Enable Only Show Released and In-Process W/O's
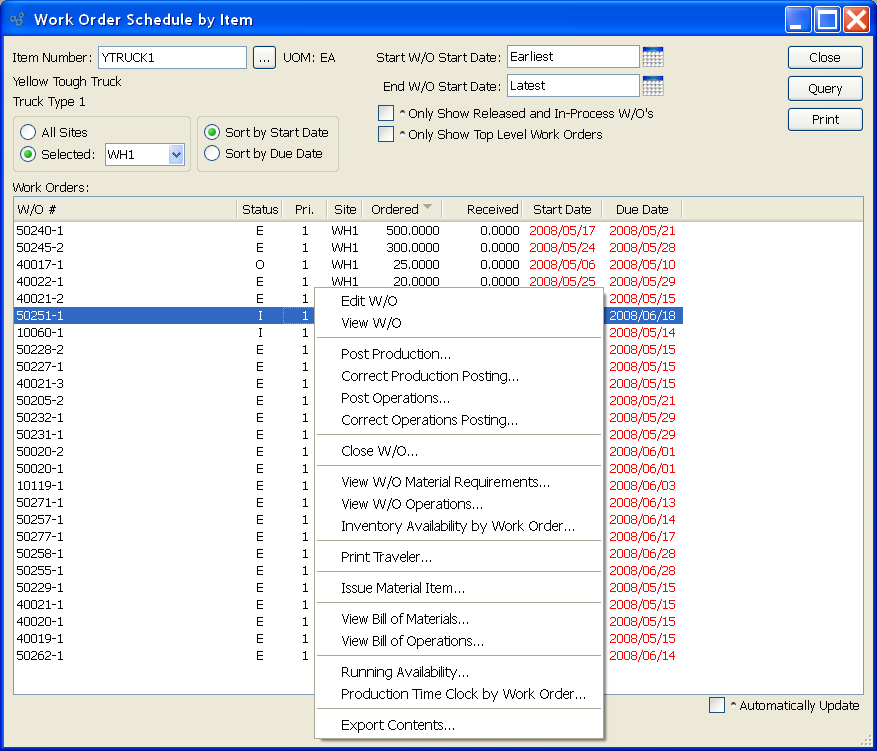This screenshot has height=751, width=877. tap(386, 113)
